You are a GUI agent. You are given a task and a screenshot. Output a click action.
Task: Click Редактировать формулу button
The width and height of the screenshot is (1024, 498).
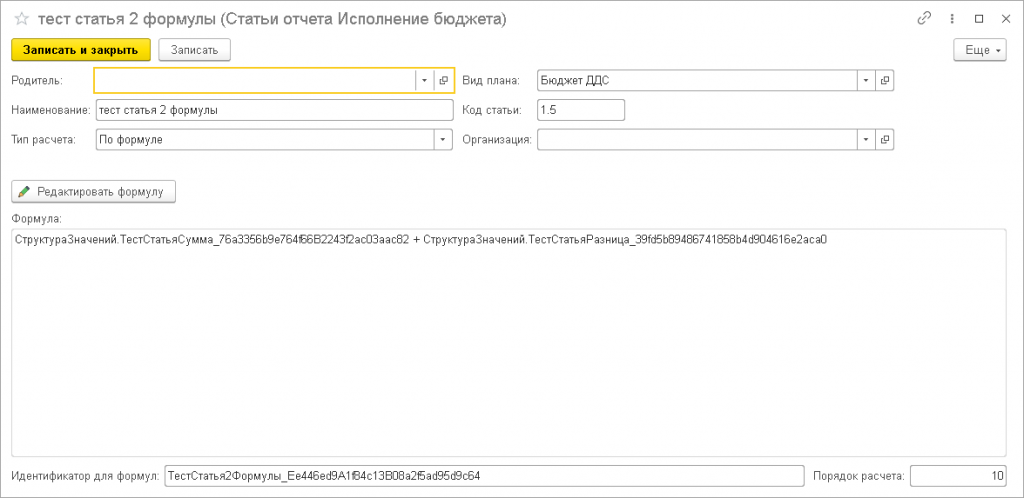pyautogui.click(x=94, y=191)
